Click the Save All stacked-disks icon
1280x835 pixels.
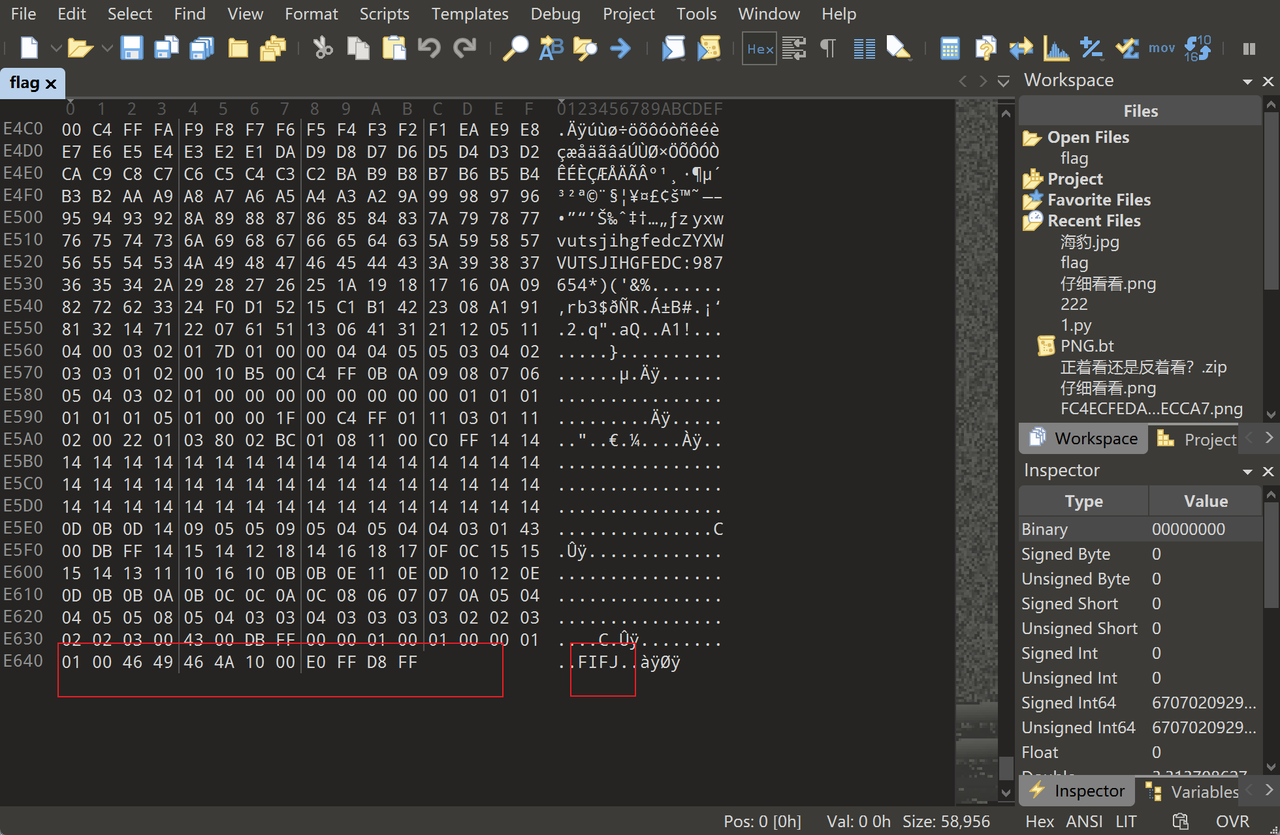click(x=202, y=47)
